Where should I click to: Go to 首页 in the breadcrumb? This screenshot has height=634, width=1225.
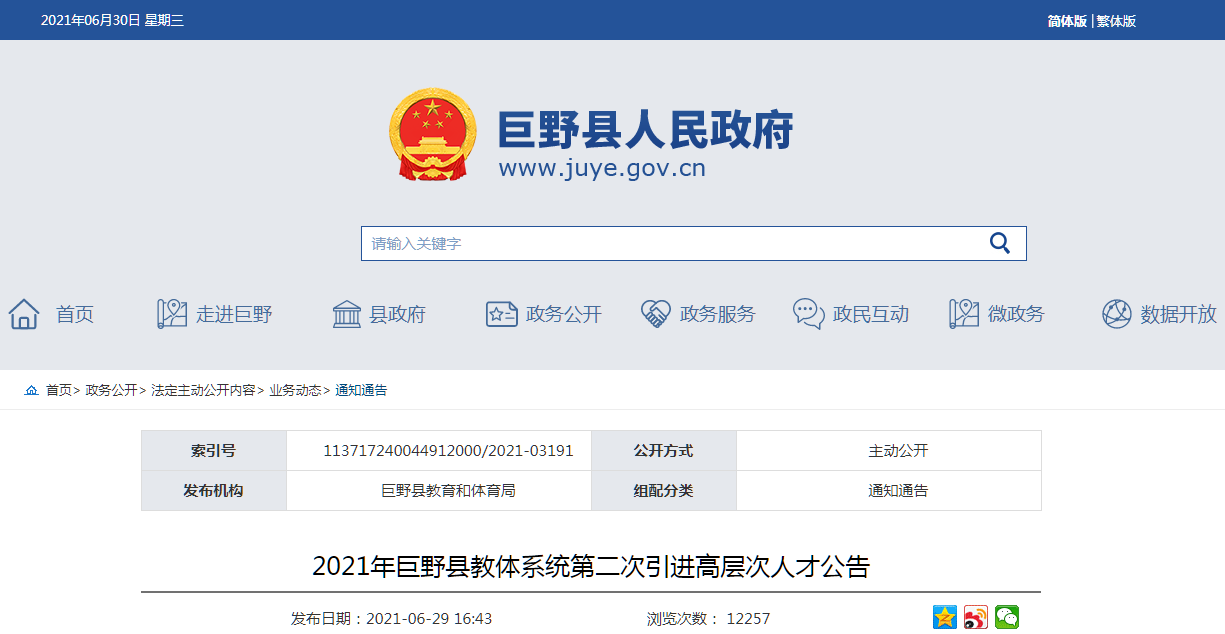click(58, 390)
